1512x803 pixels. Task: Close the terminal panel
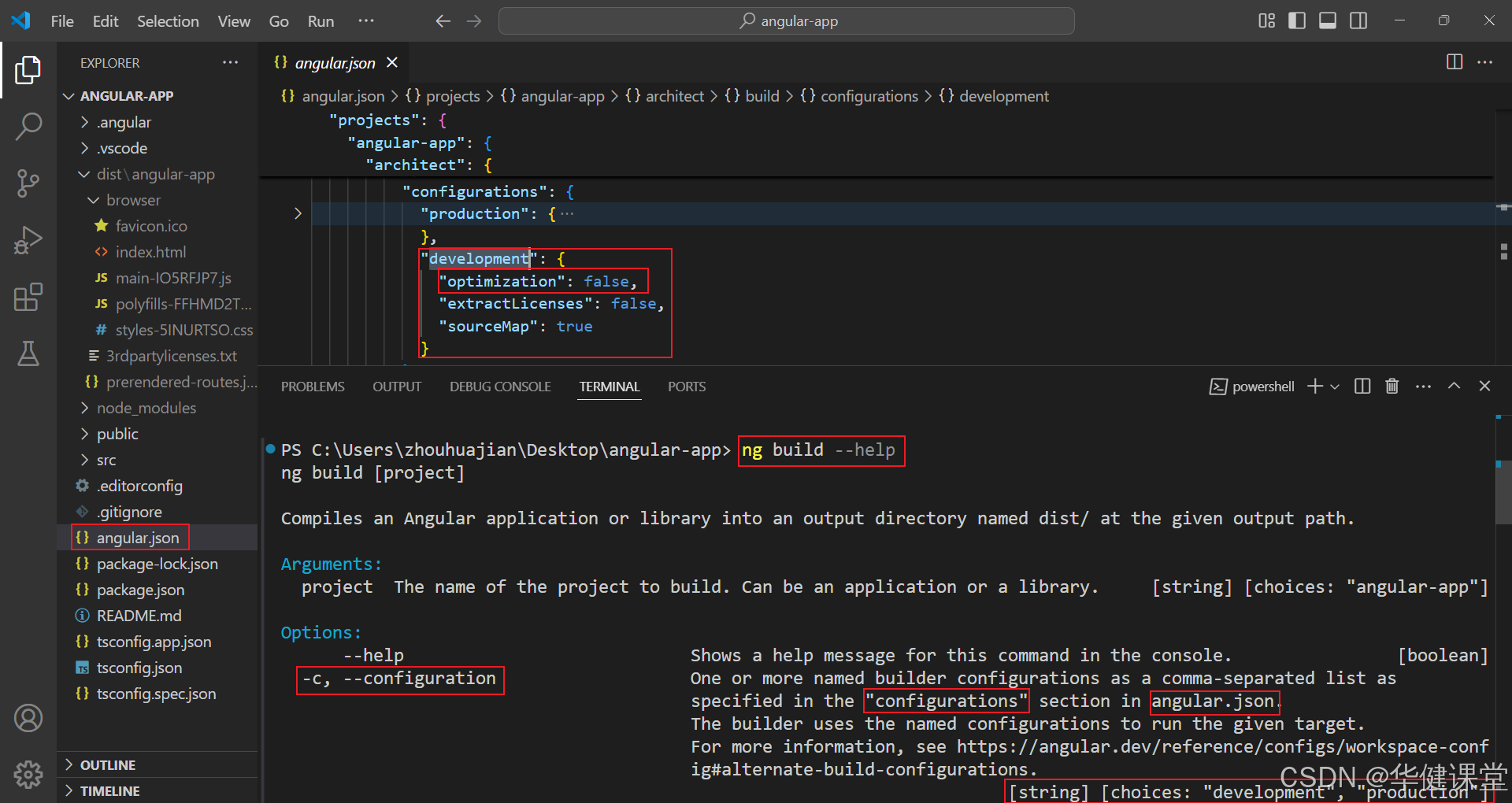pyautogui.click(x=1484, y=386)
